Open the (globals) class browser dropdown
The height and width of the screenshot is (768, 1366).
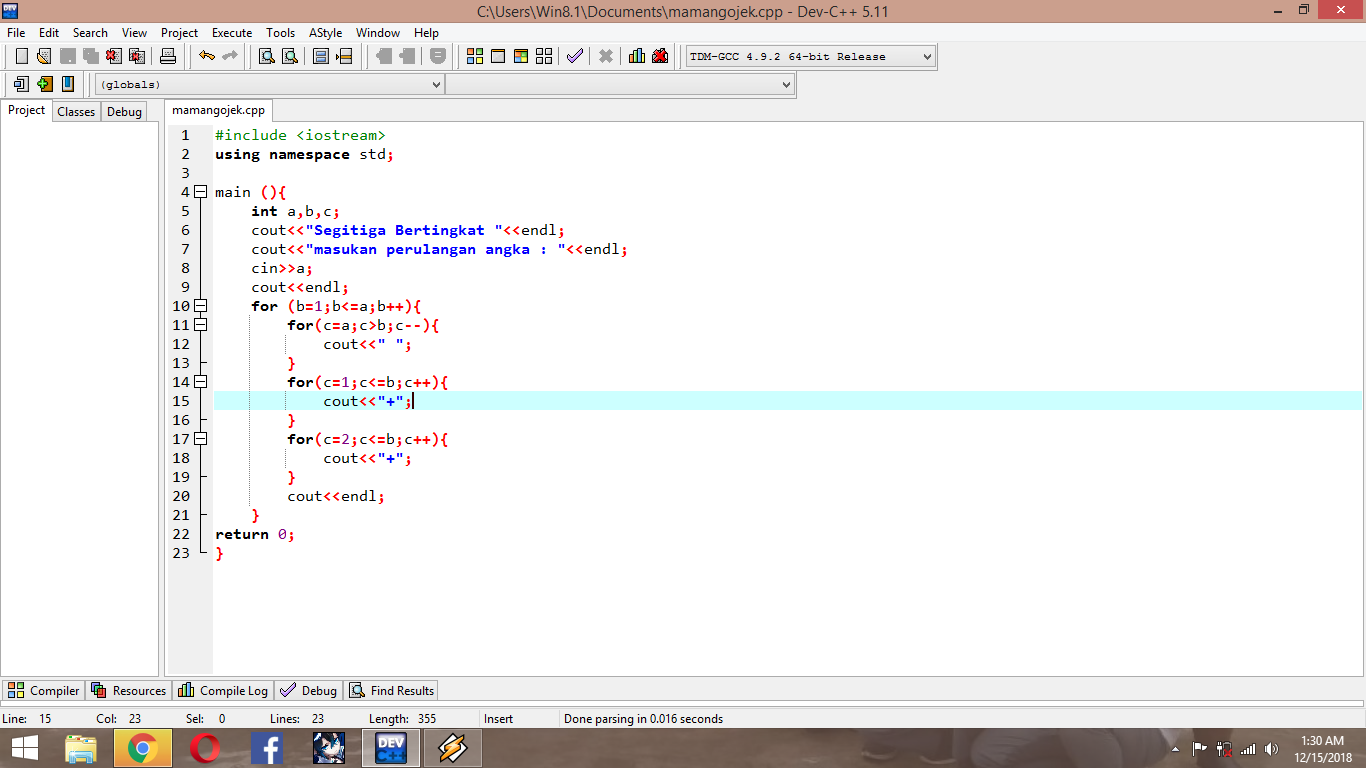(437, 84)
